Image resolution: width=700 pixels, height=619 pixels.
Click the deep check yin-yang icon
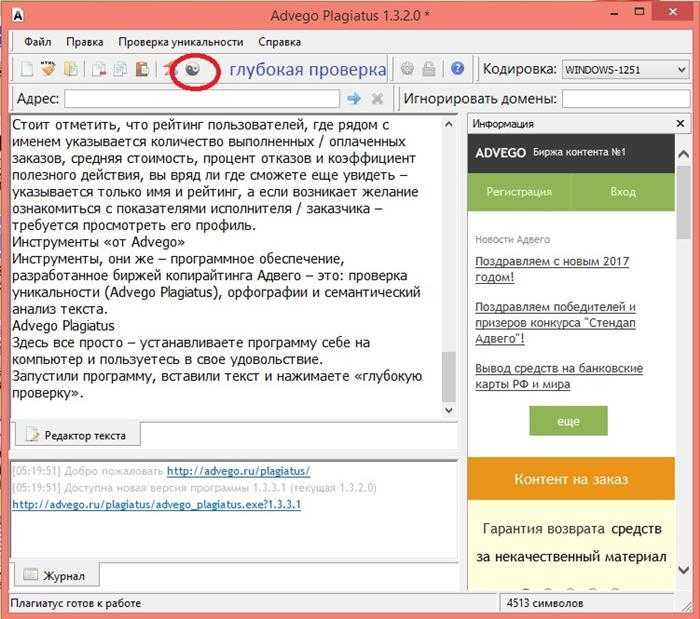point(193,69)
